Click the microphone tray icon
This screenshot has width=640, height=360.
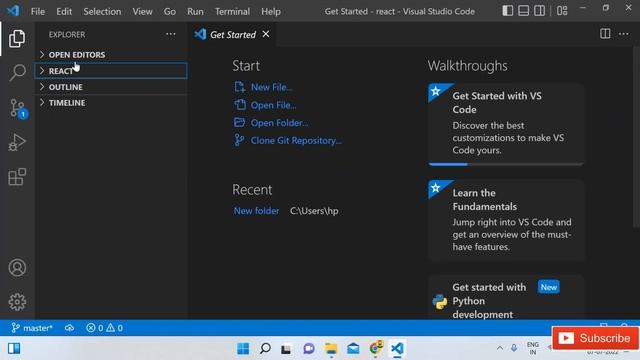514,348
